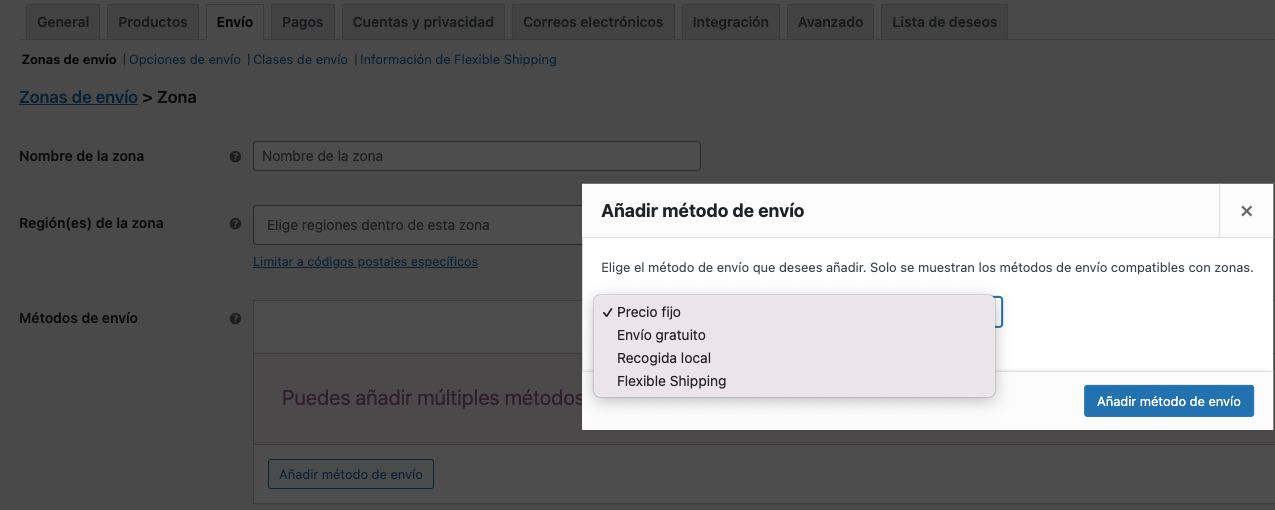The image size is (1275, 510).
Task: Click help icon beside Nombre de la zona
Action: click(x=235, y=157)
